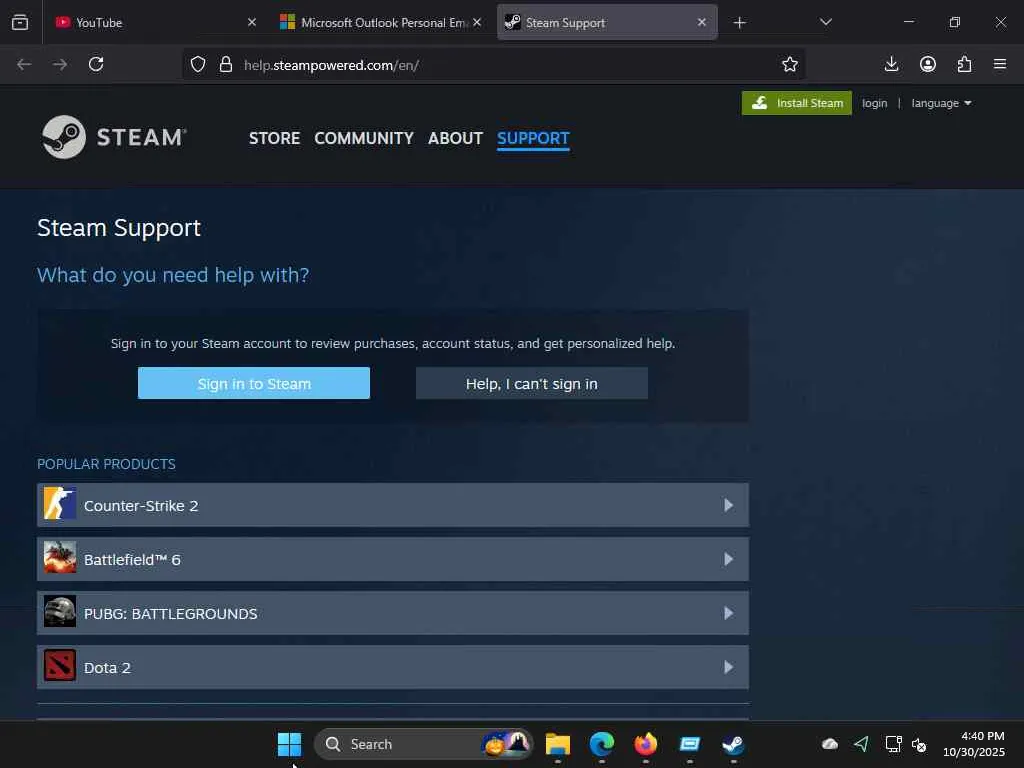Screen dimensions: 1024x768
Task: View site security via the padlock icon
Action: [226, 64]
